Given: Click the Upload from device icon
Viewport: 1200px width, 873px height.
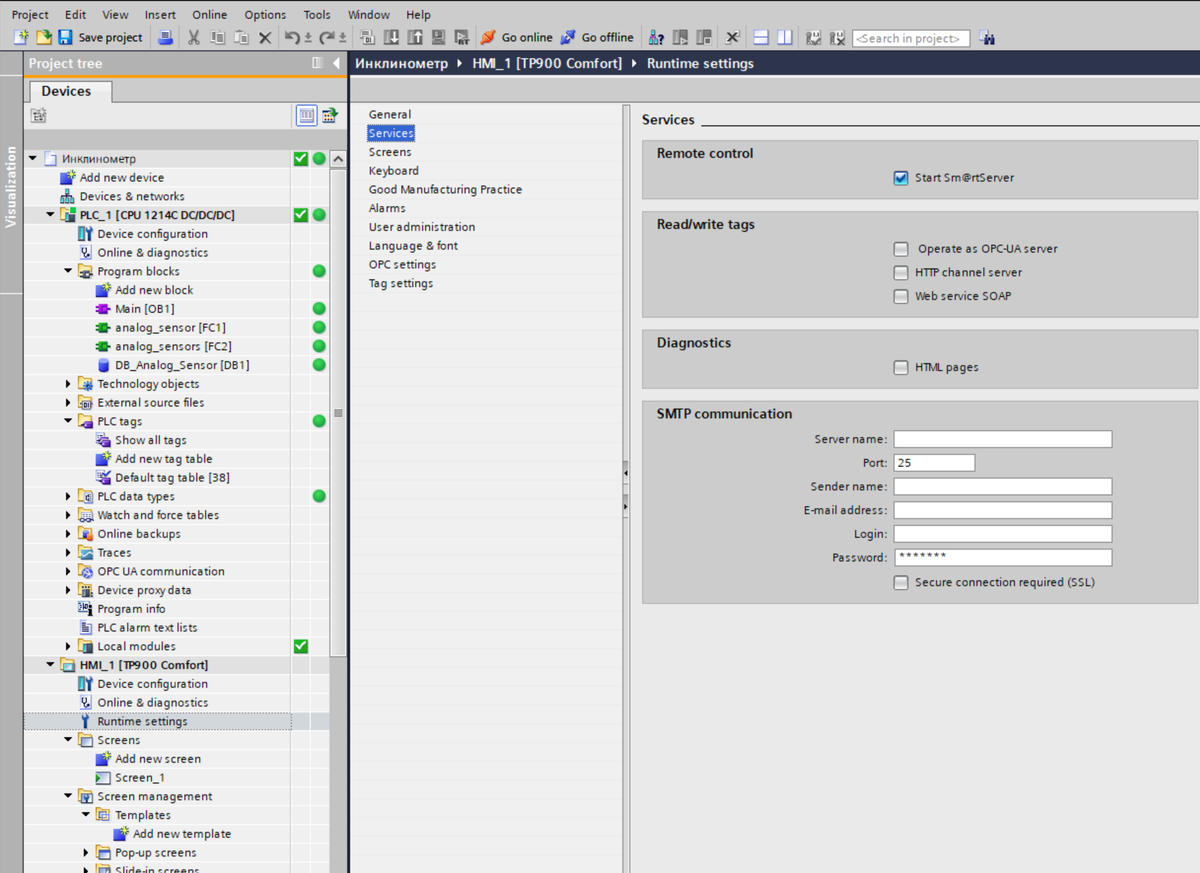Looking at the screenshot, I should [x=414, y=37].
